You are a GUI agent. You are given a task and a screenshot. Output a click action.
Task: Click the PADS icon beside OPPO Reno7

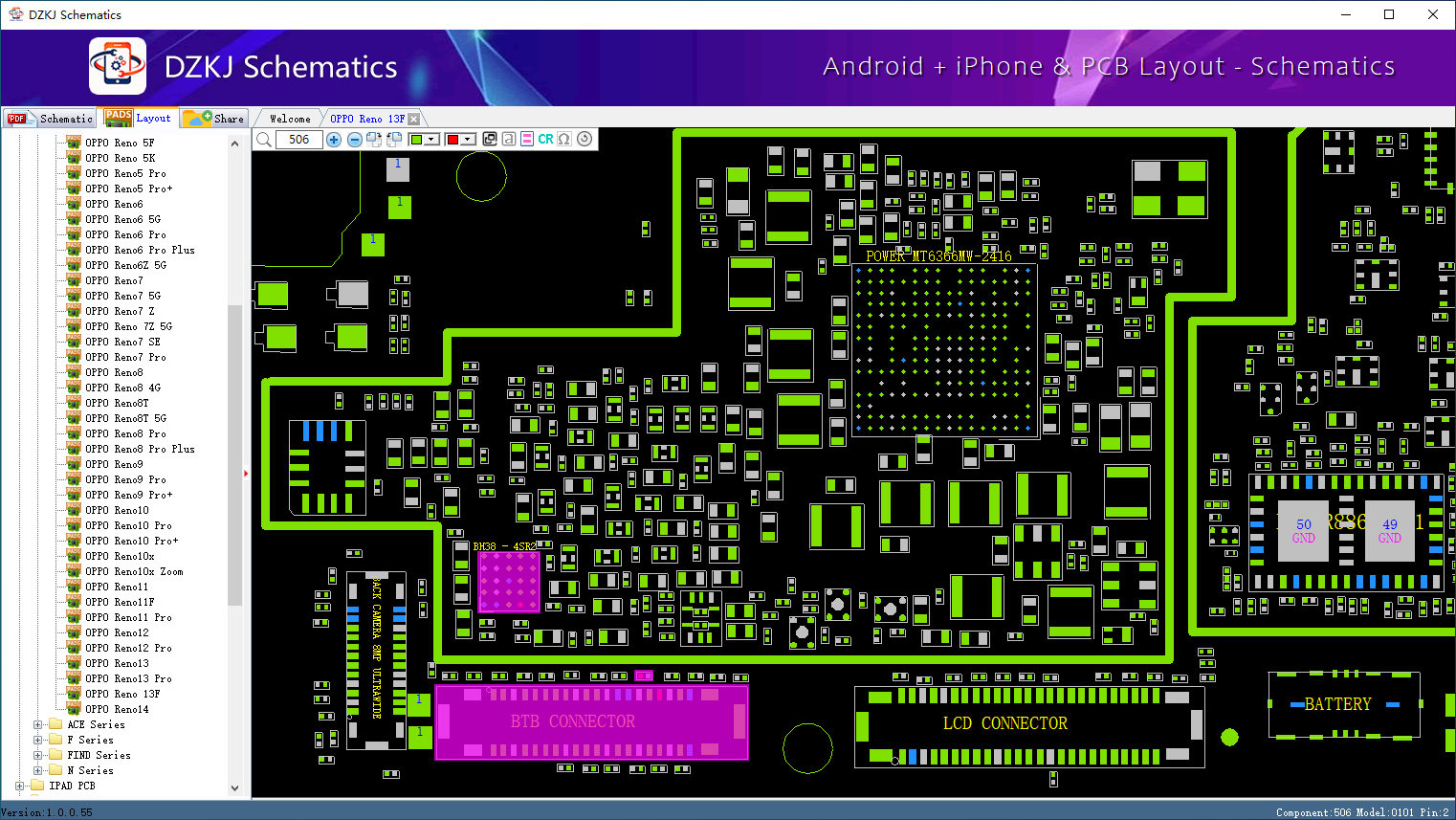[x=74, y=280]
